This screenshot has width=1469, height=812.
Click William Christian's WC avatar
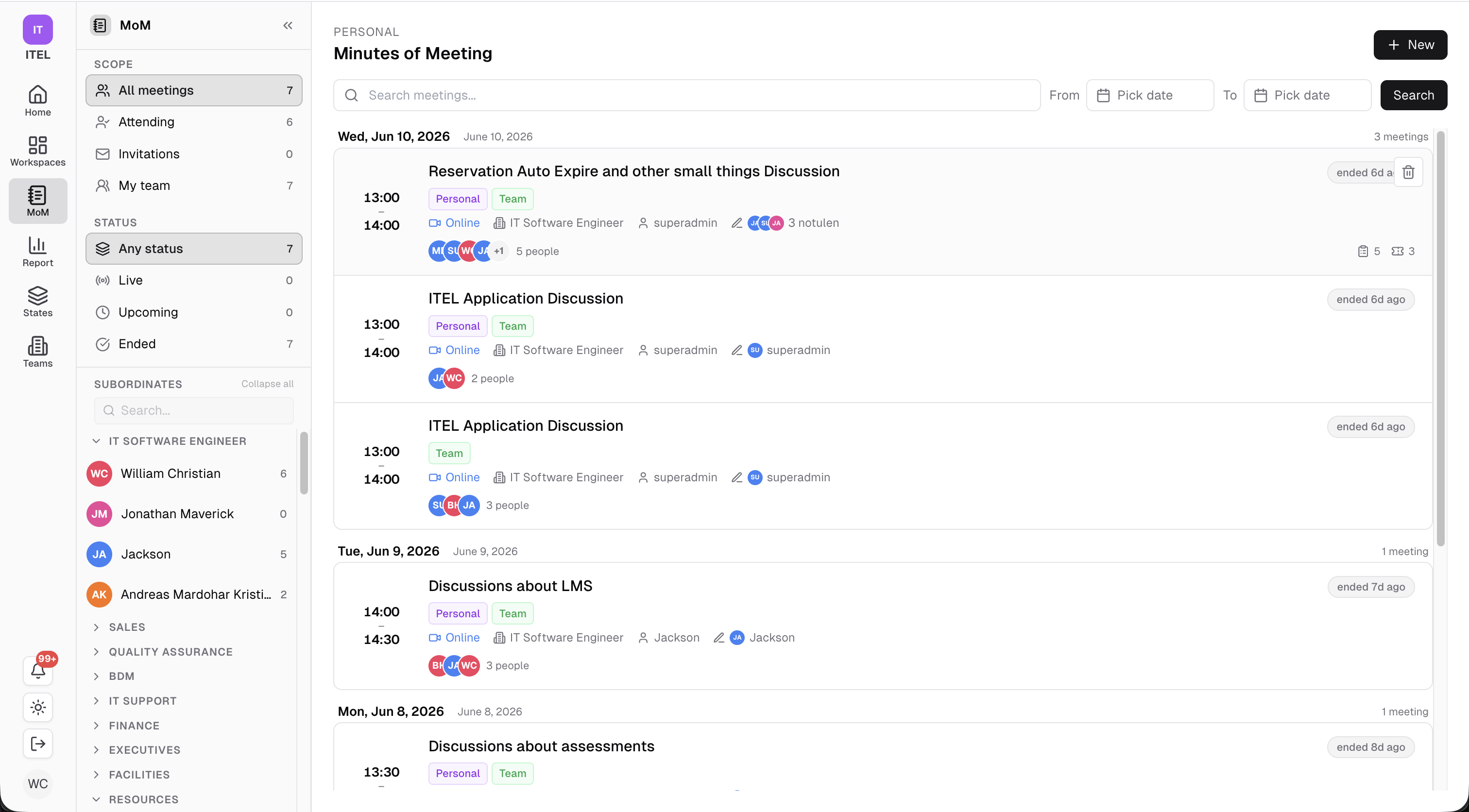(99, 474)
